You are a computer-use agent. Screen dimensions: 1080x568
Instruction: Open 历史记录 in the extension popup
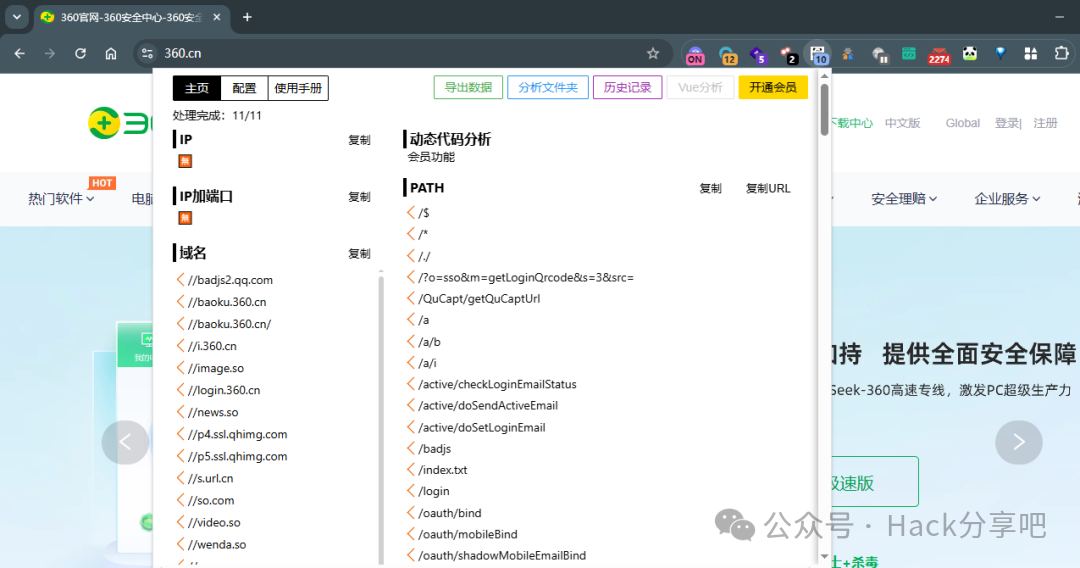pyautogui.click(x=627, y=87)
